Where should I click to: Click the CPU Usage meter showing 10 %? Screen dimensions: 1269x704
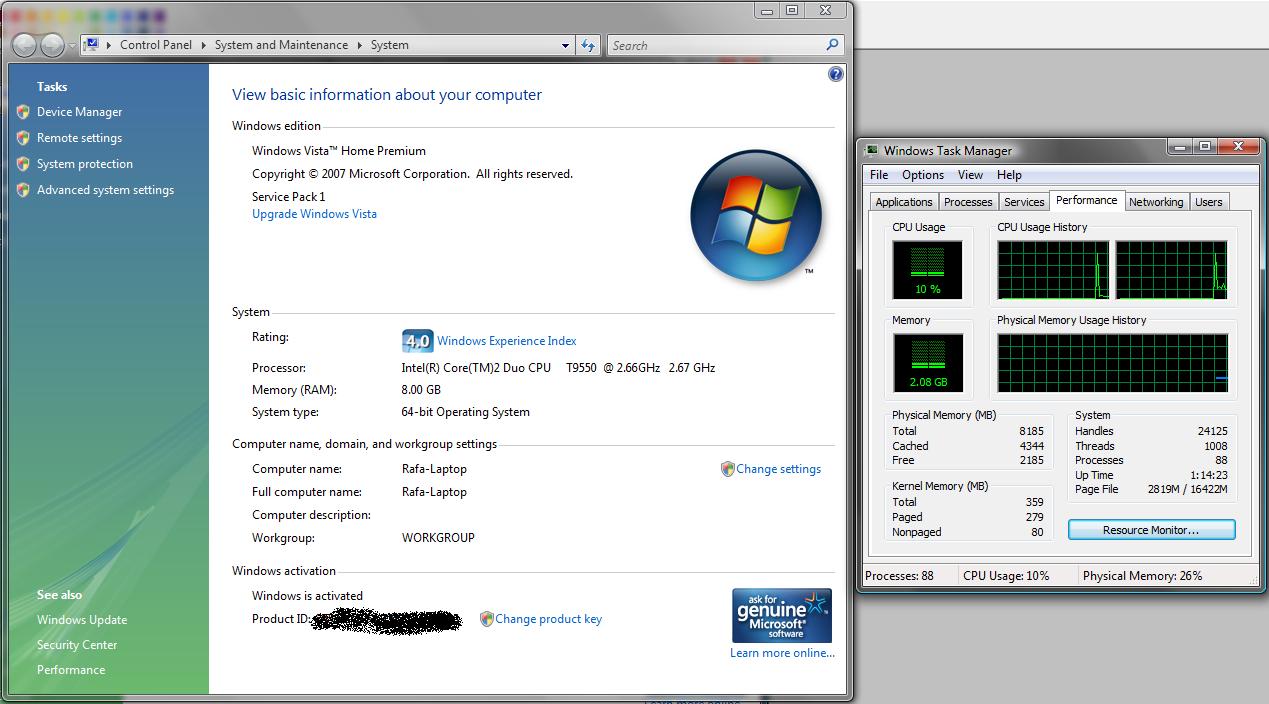(928, 270)
